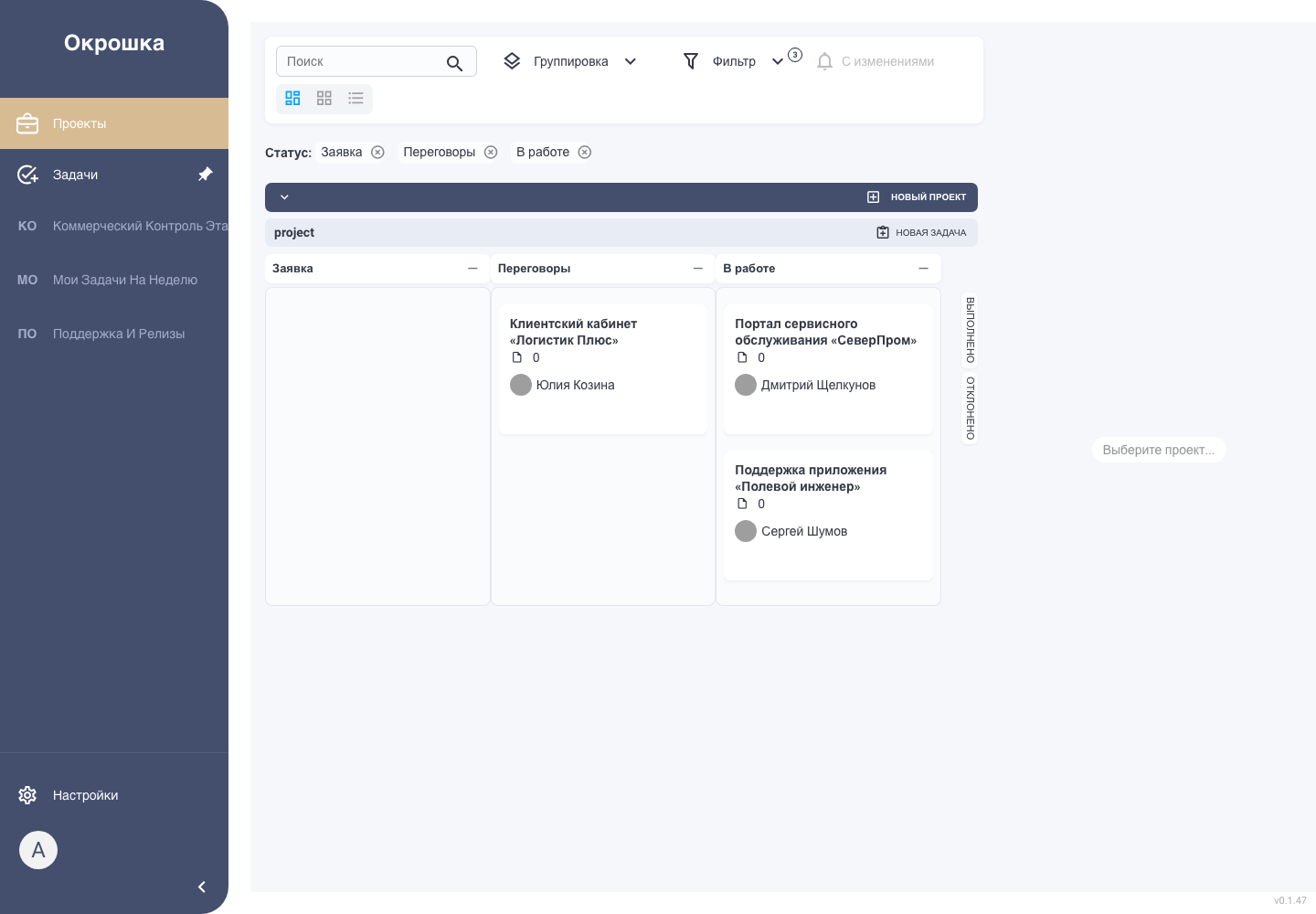Viewport: 1316px width, 914px height.
Task: Collapse the Заявка column
Action: click(472, 269)
